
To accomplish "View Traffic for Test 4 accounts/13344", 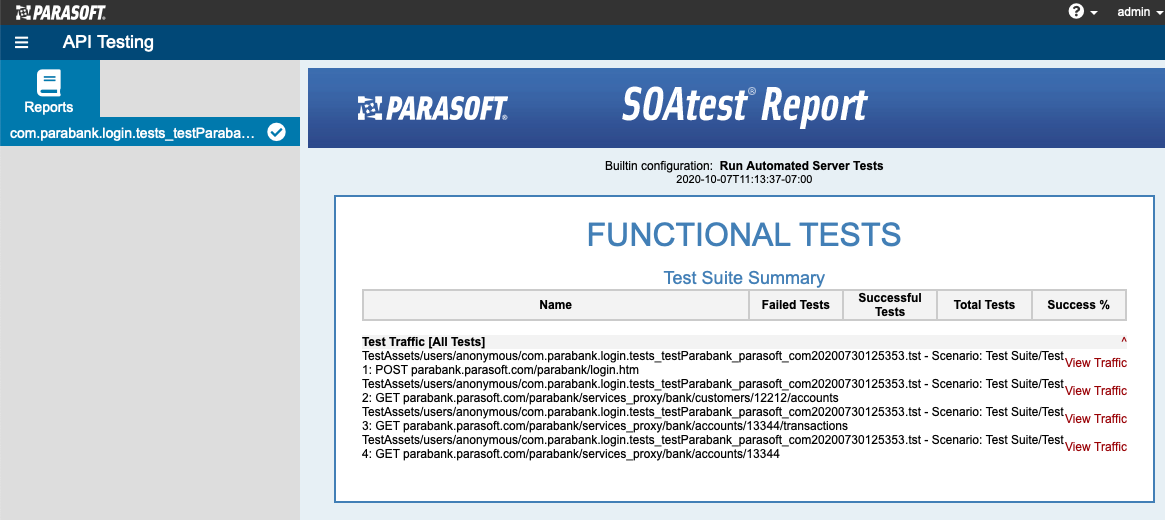I will [x=1096, y=446].
